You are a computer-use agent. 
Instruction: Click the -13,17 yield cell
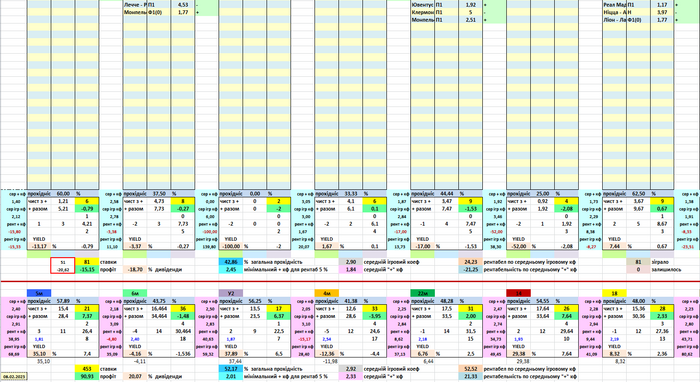click(39, 246)
